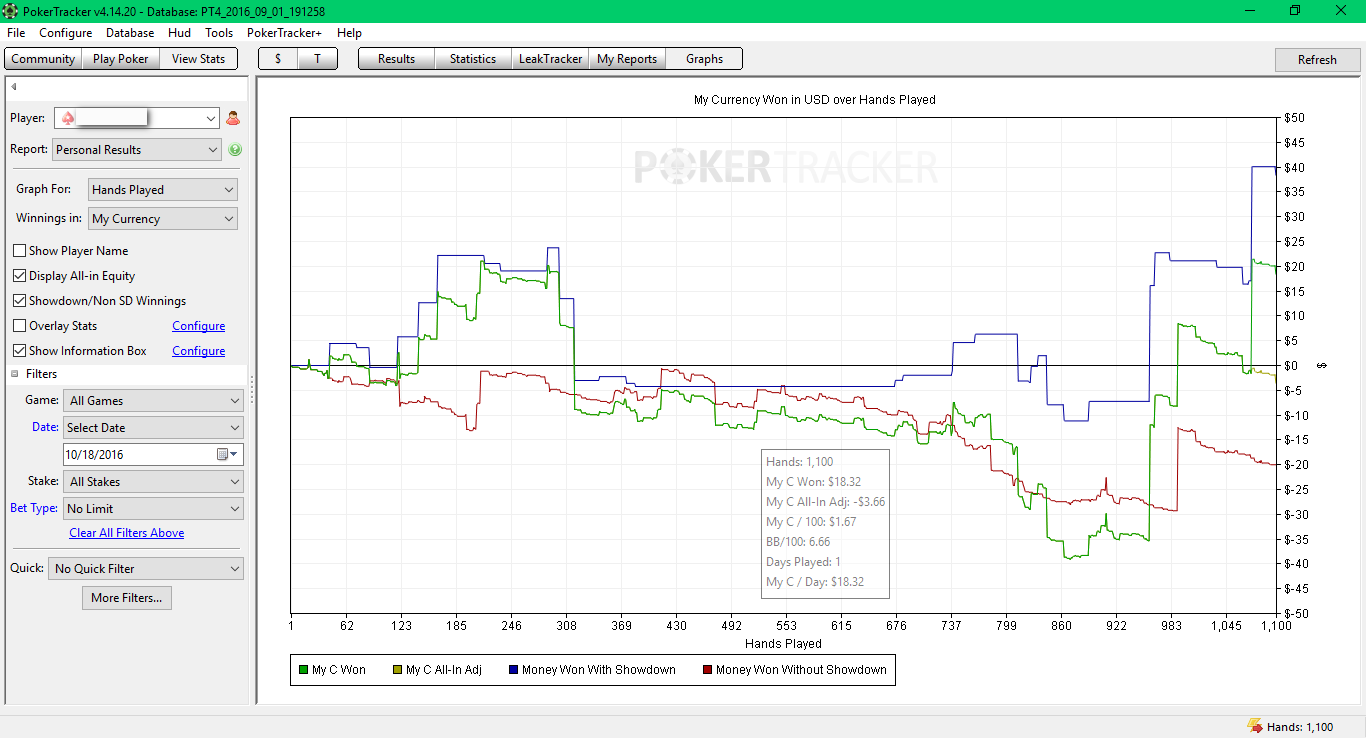The height and width of the screenshot is (738, 1366).
Task: Click the '1,045' x-axis tick label
Action: click(1226, 626)
